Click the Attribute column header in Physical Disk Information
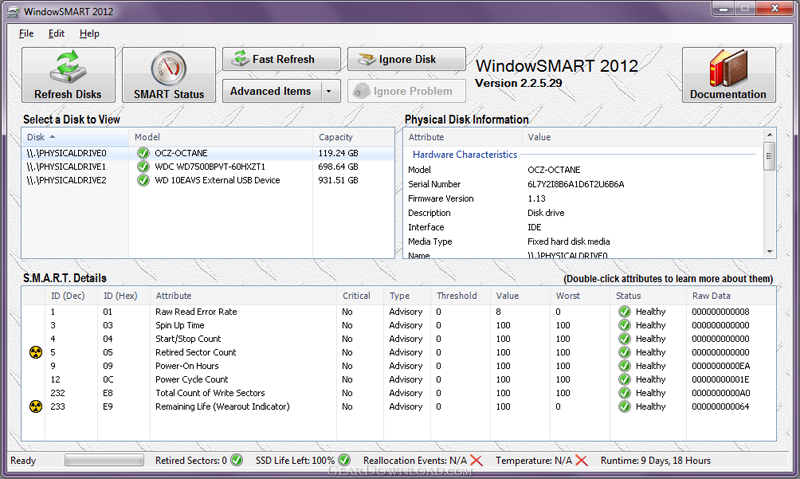 tap(463, 137)
